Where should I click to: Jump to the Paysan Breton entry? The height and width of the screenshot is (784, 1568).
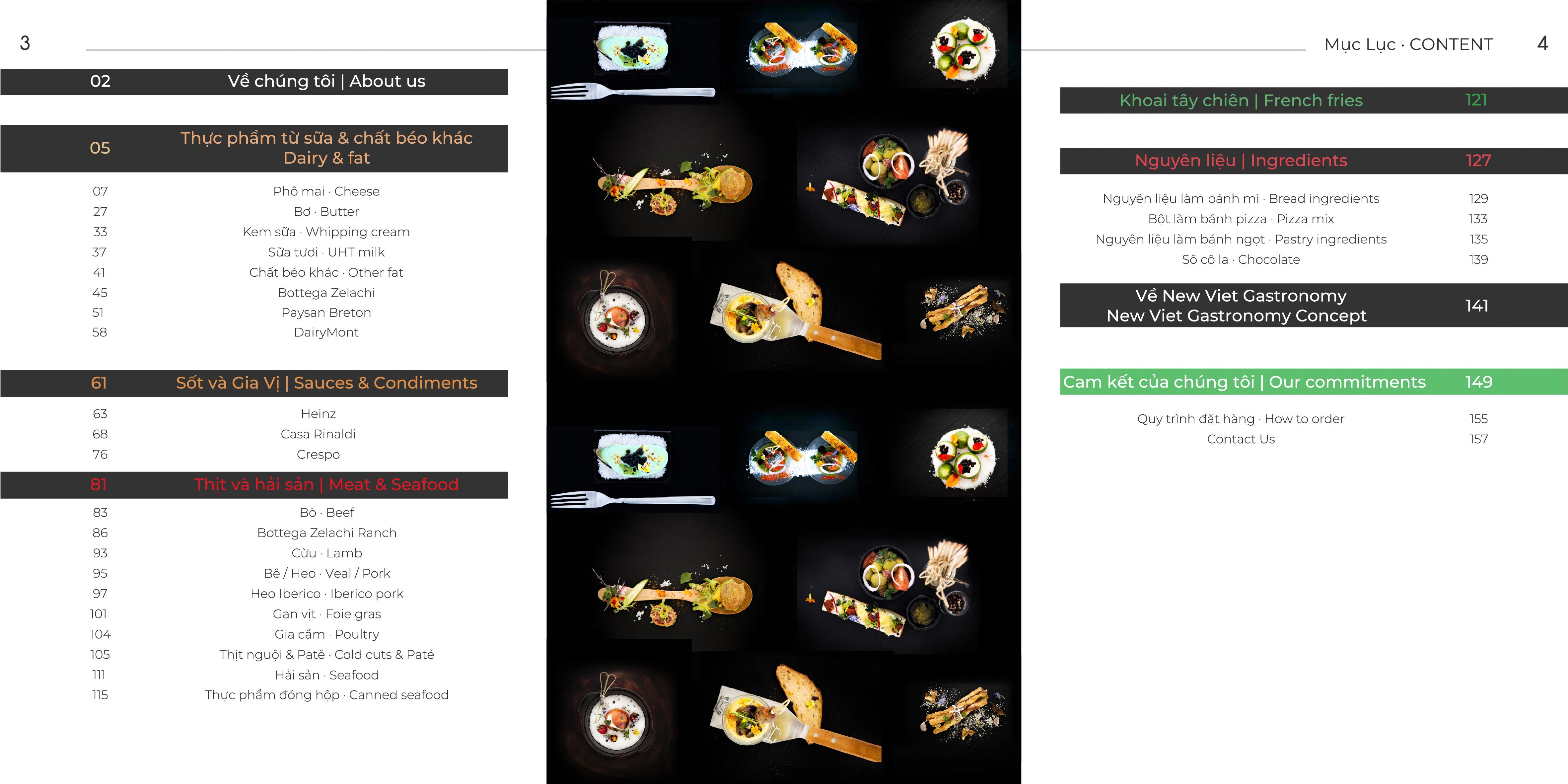pos(326,313)
